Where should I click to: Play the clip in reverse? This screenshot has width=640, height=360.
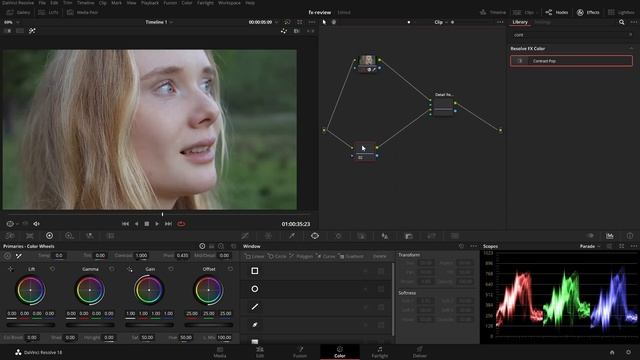point(136,224)
